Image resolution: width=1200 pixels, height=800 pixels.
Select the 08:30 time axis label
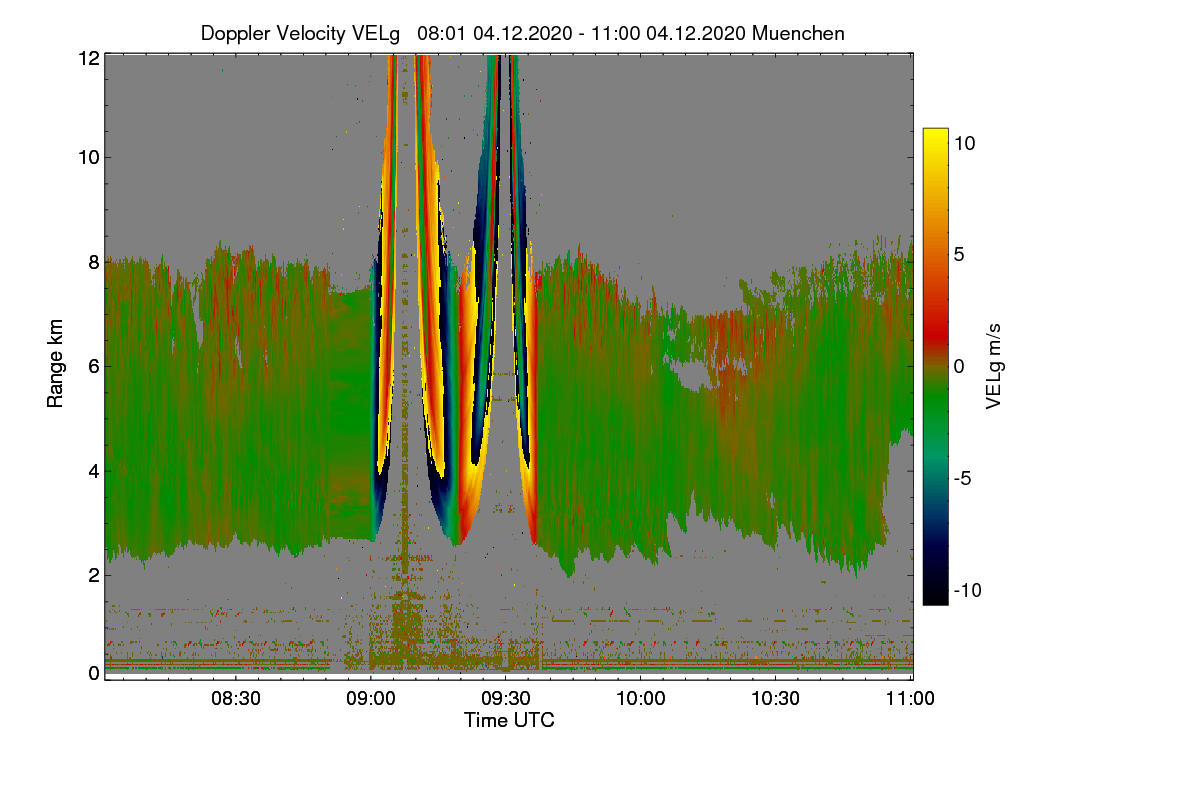click(x=236, y=699)
